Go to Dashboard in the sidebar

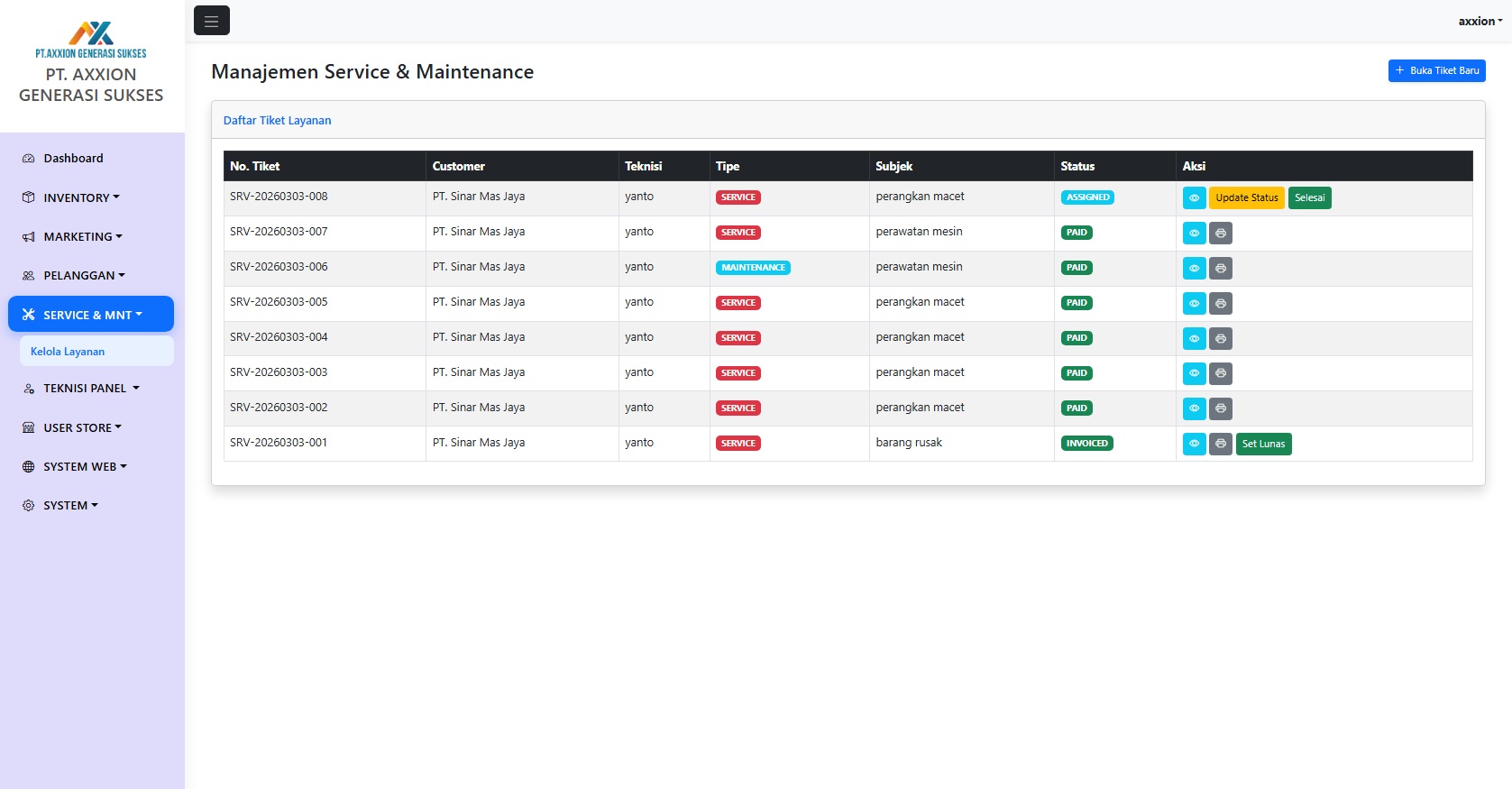[x=91, y=158]
